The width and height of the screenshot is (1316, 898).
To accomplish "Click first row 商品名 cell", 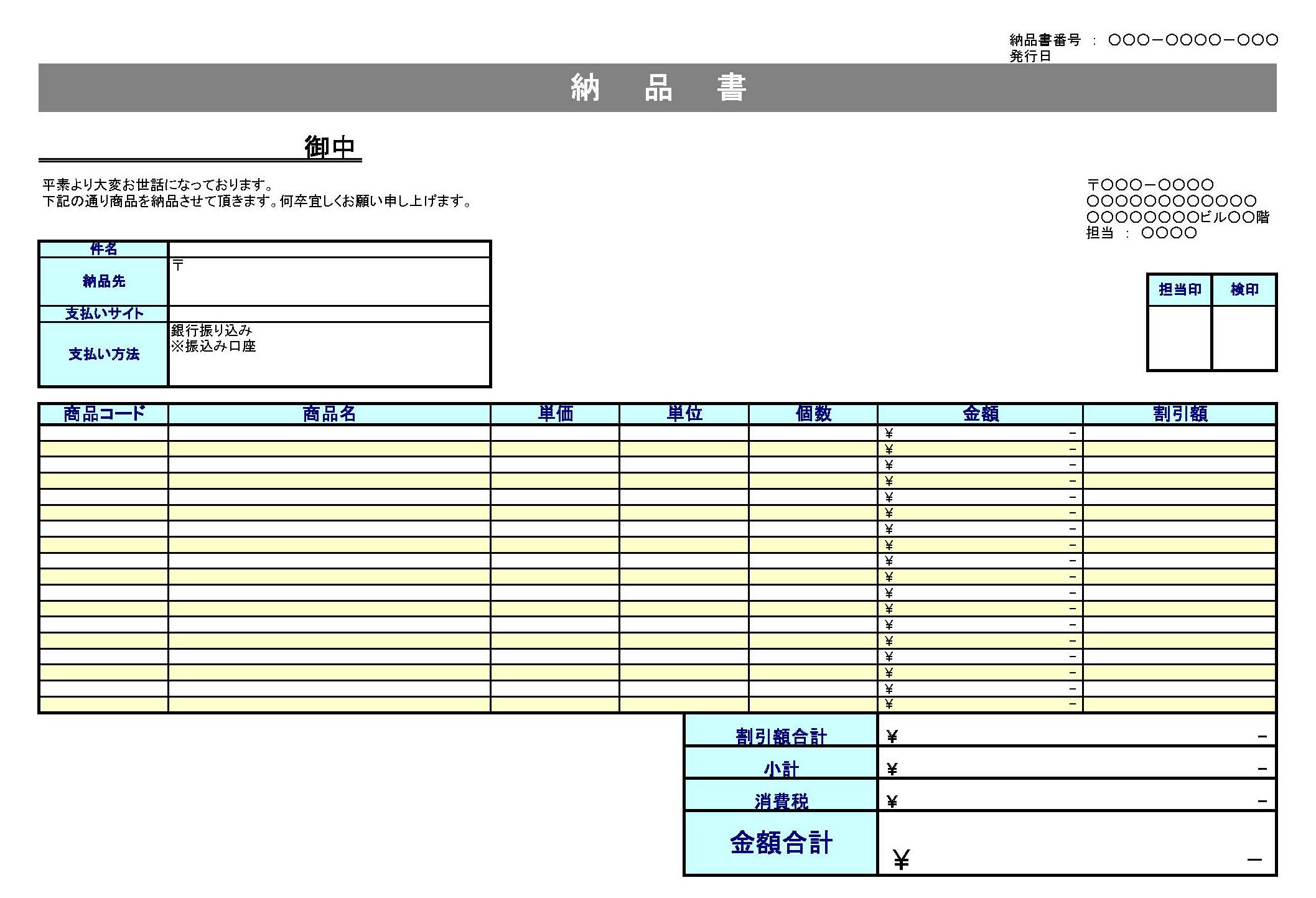I will click(x=329, y=433).
